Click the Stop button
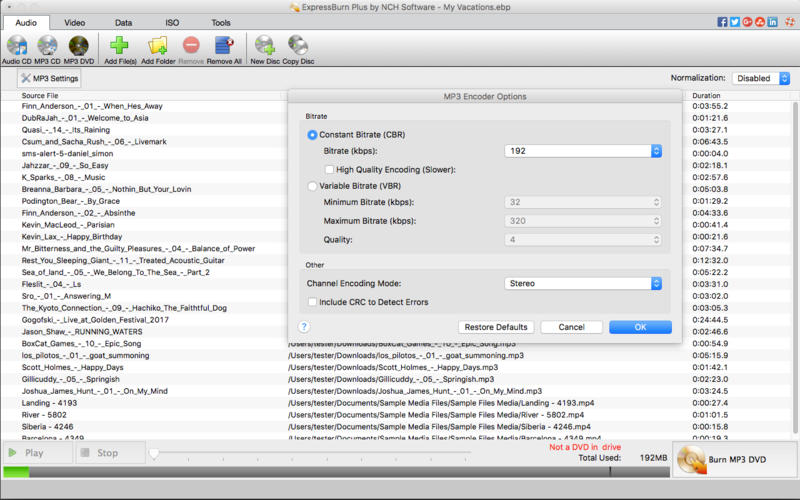Screen dimensions: 800x500 click(111, 453)
